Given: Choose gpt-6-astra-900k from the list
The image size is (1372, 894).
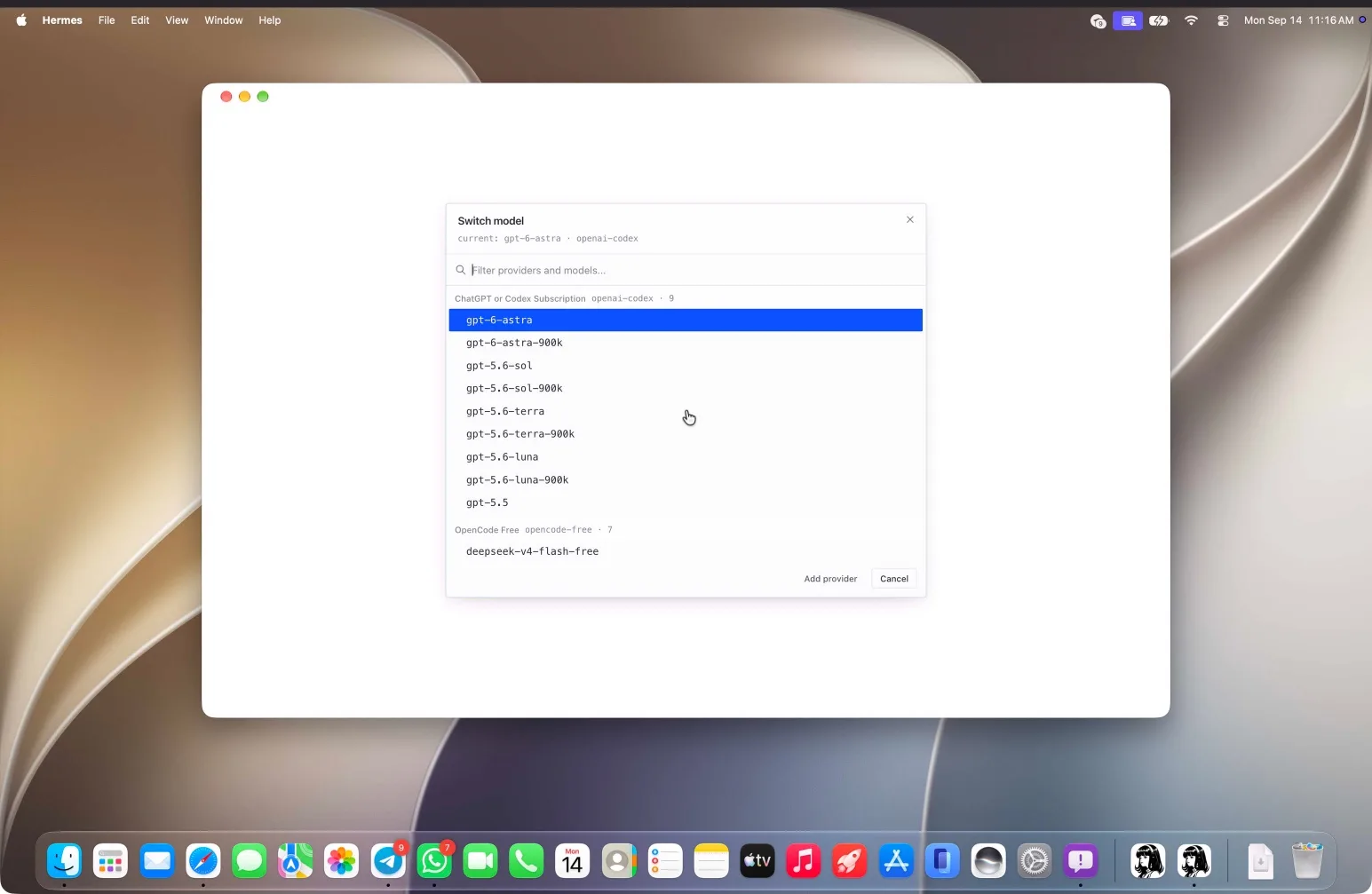Looking at the screenshot, I should 686,343.
